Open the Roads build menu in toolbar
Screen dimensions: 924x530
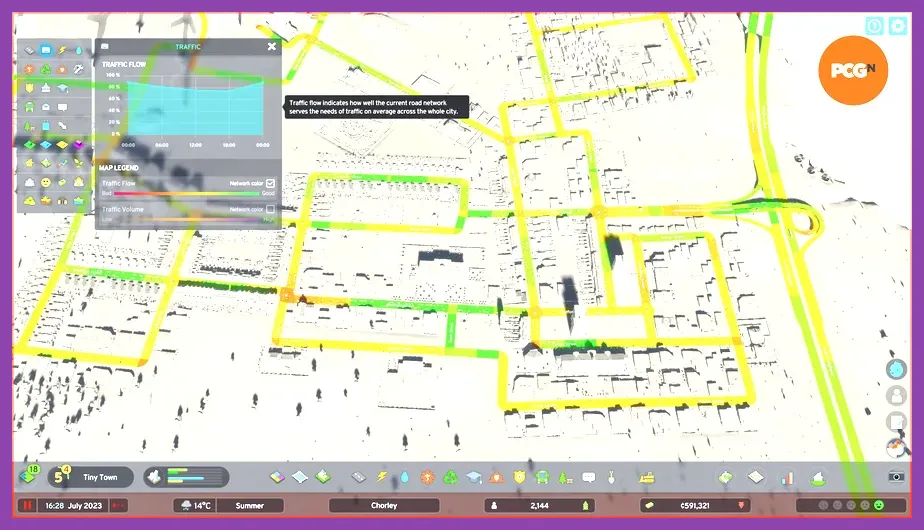point(358,476)
